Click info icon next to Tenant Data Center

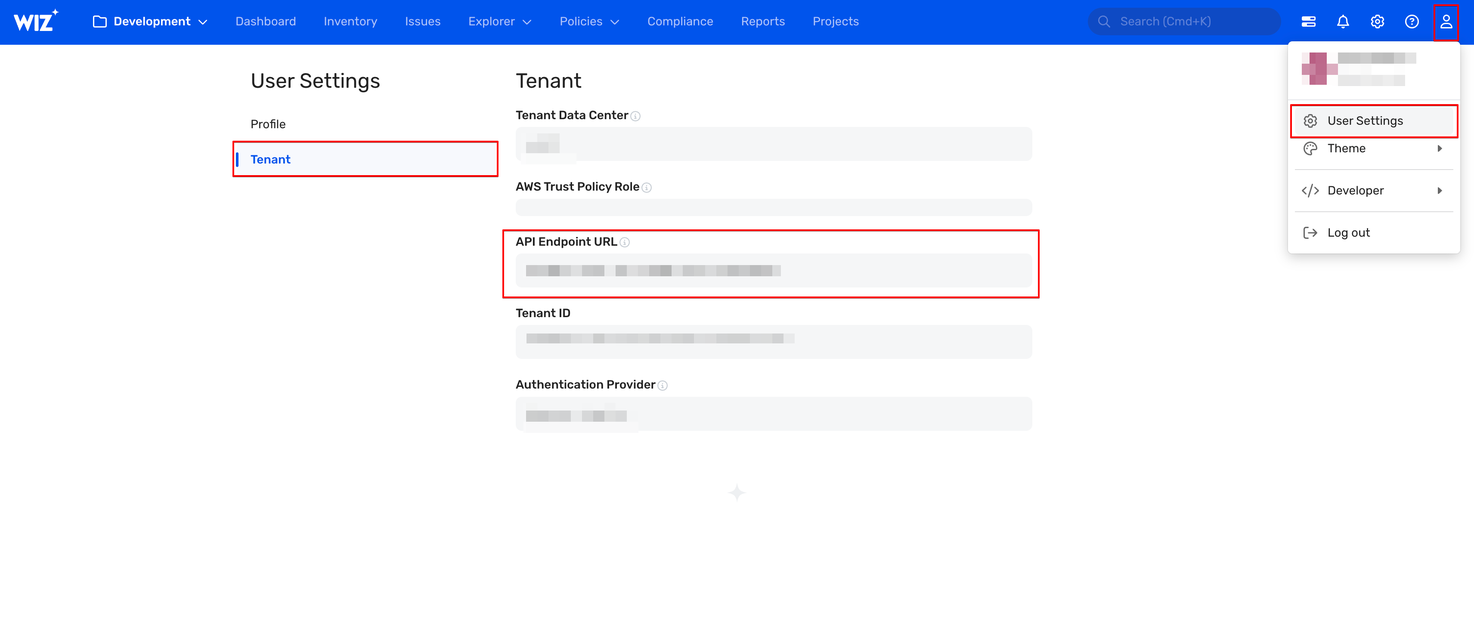(636, 116)
